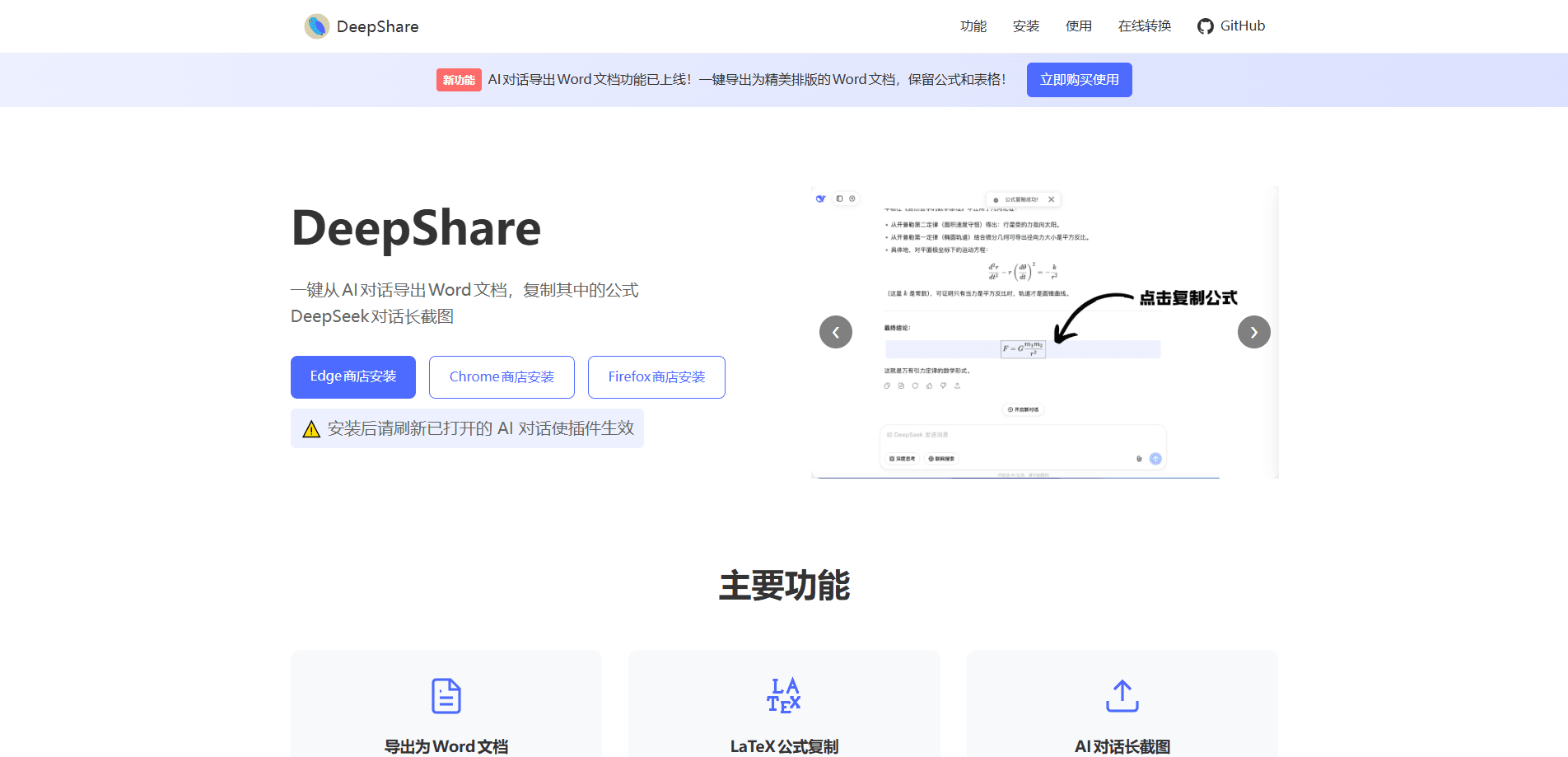
Task: Open the 功能 navigation item
Action: click(973, 26)
